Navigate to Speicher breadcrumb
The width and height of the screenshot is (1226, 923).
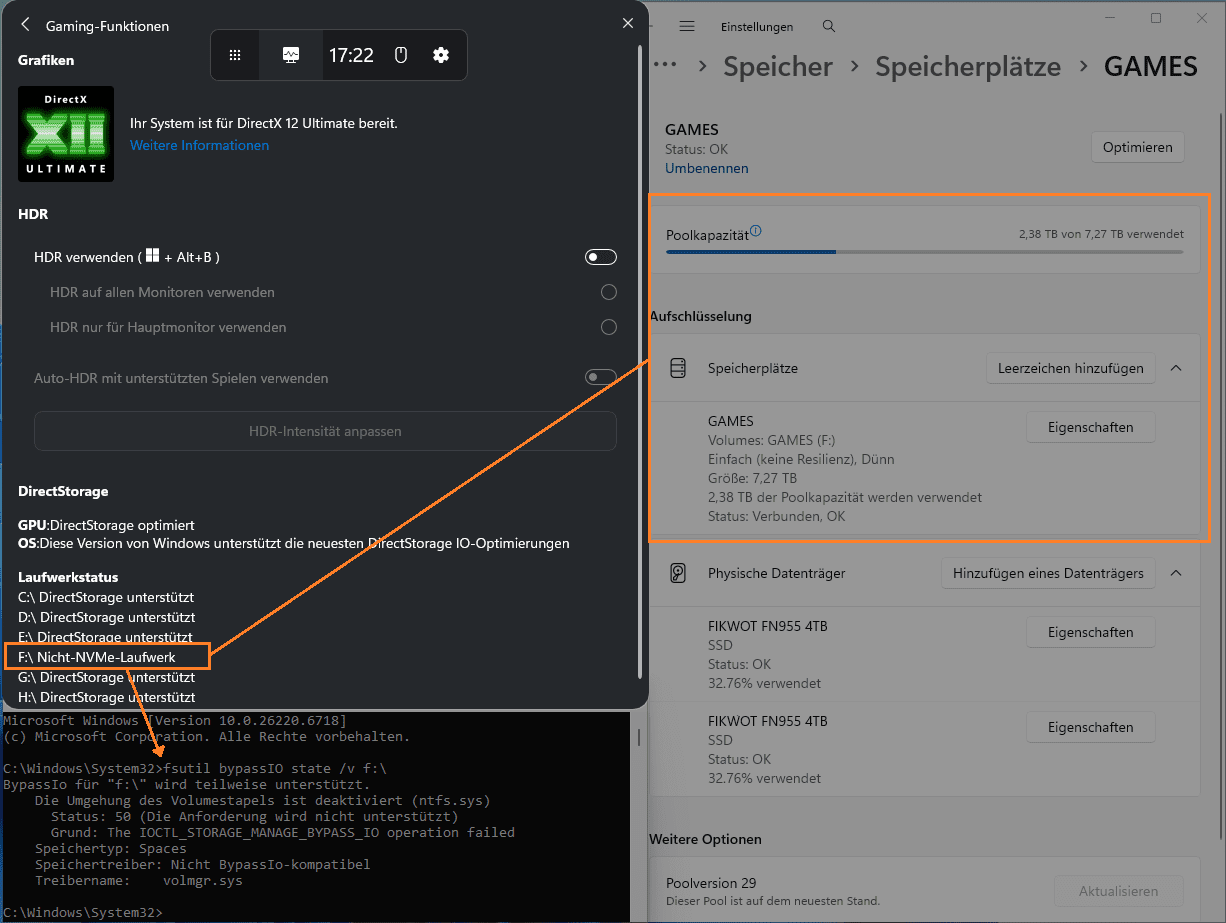[778, 67]
